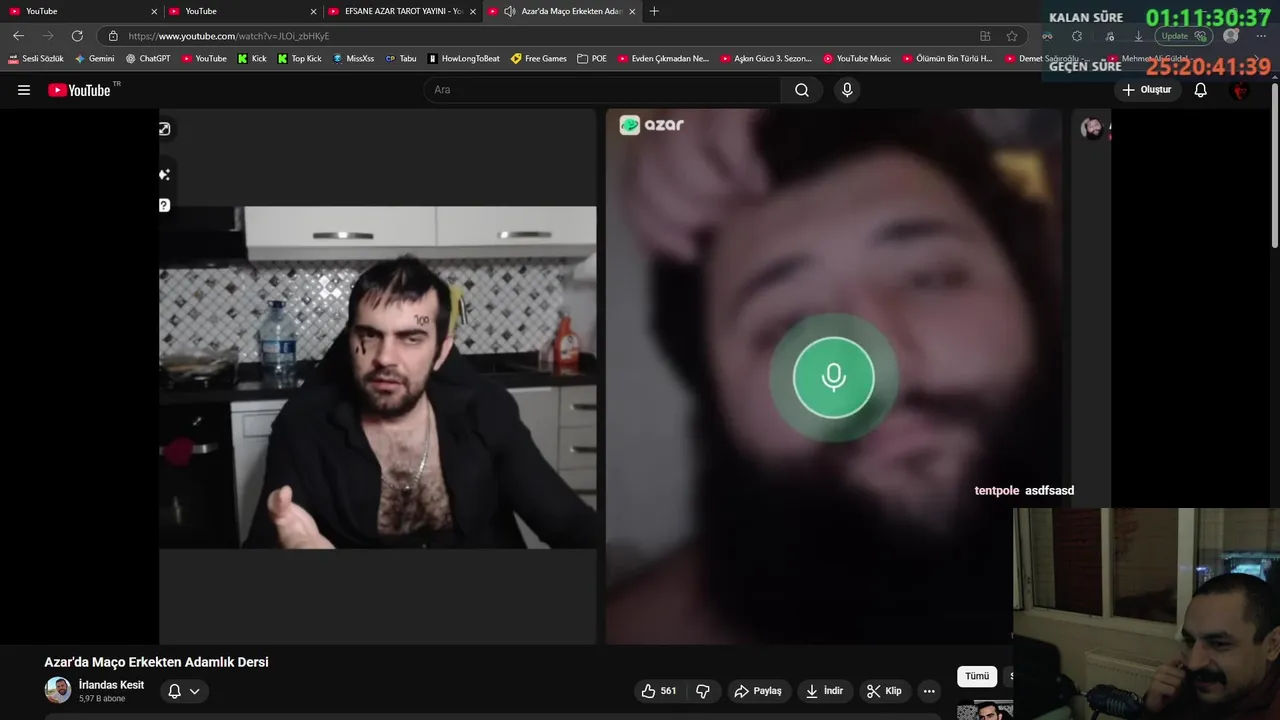Like the video with thumbs up
This screenshot has height=720, width=1280.
[x=659, y=691]
